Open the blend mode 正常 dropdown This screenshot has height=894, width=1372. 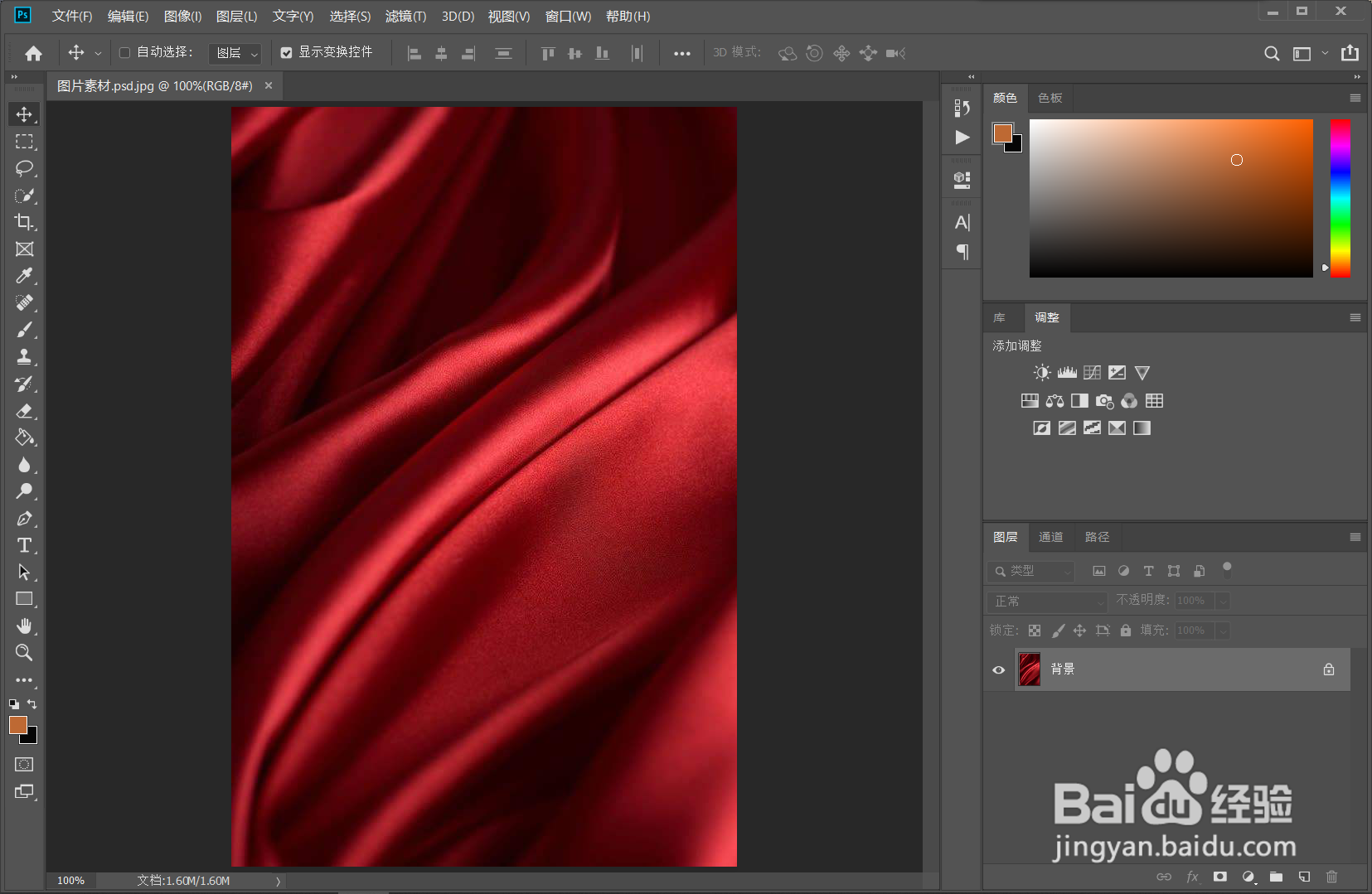[x=1047, y=601]
